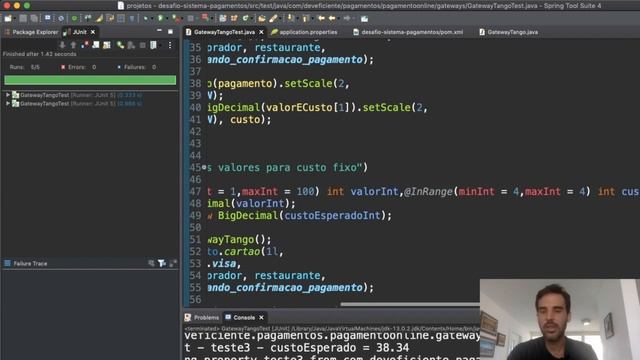Click line number 47 in gutter
This screenshot has height=360, width=640.
coord(195,191)
